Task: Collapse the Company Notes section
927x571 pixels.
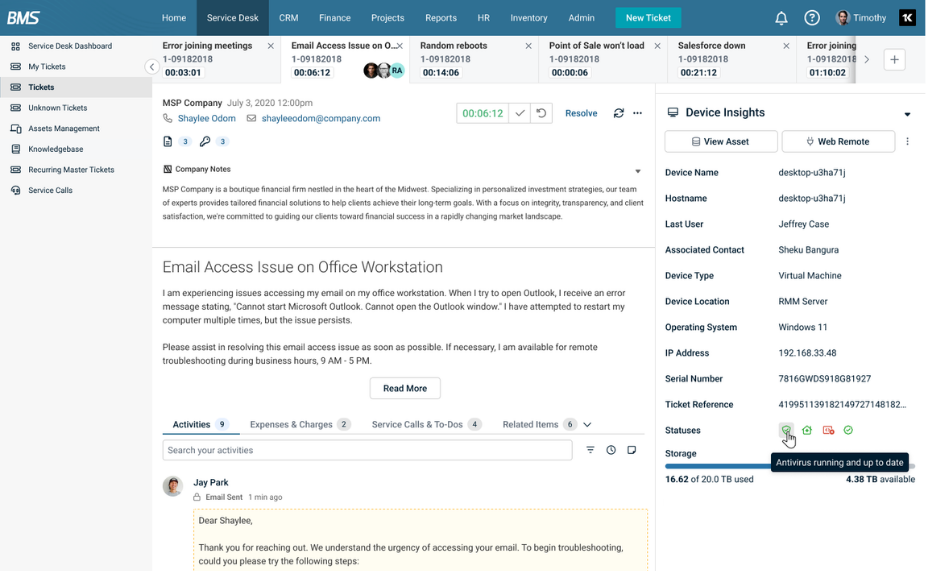Action: pos(638,171)
